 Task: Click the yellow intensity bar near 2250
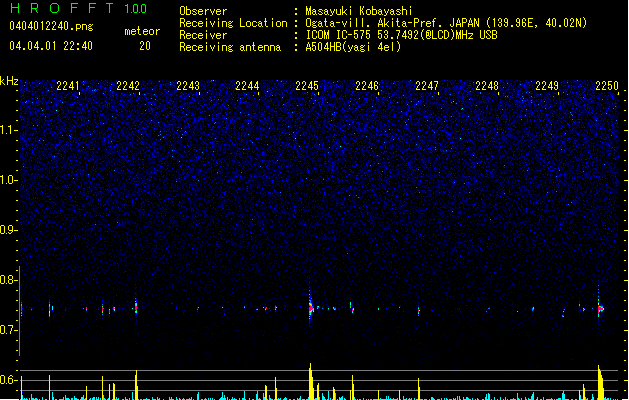600,382
